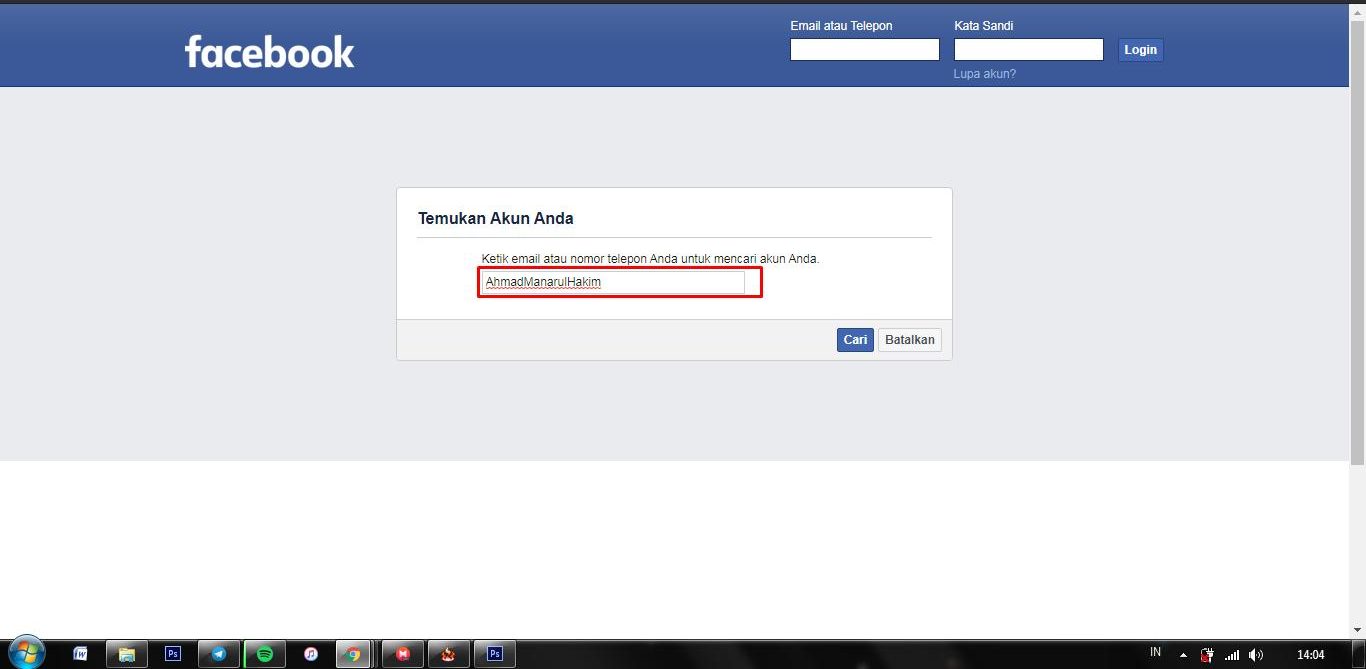Click the Temukan Akun Anda heading
The image size is (1366, 669).
click(x=496, y=218)
